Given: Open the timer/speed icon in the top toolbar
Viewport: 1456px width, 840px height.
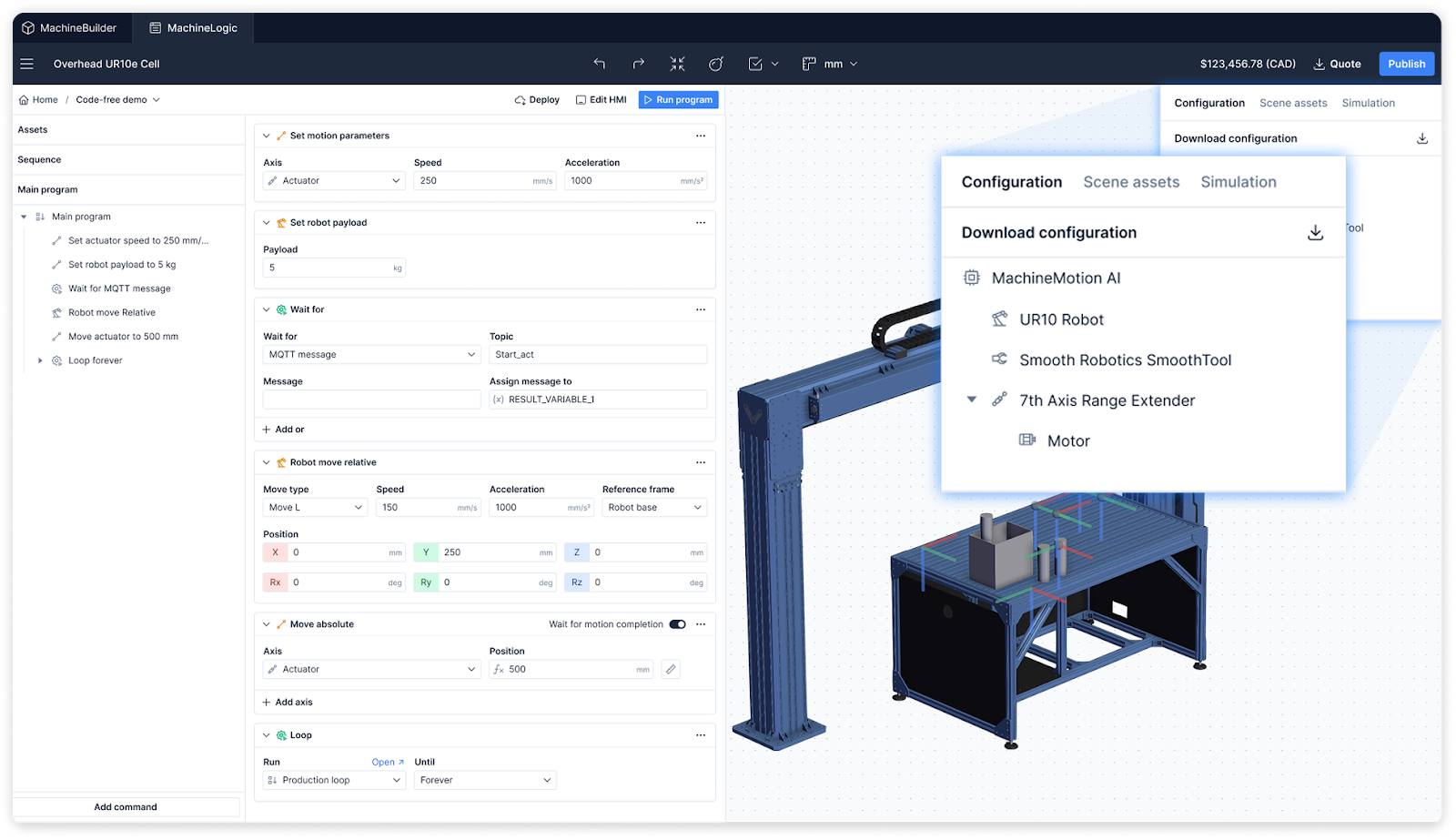Looking at the screenshot, I should tap(716, 64).
